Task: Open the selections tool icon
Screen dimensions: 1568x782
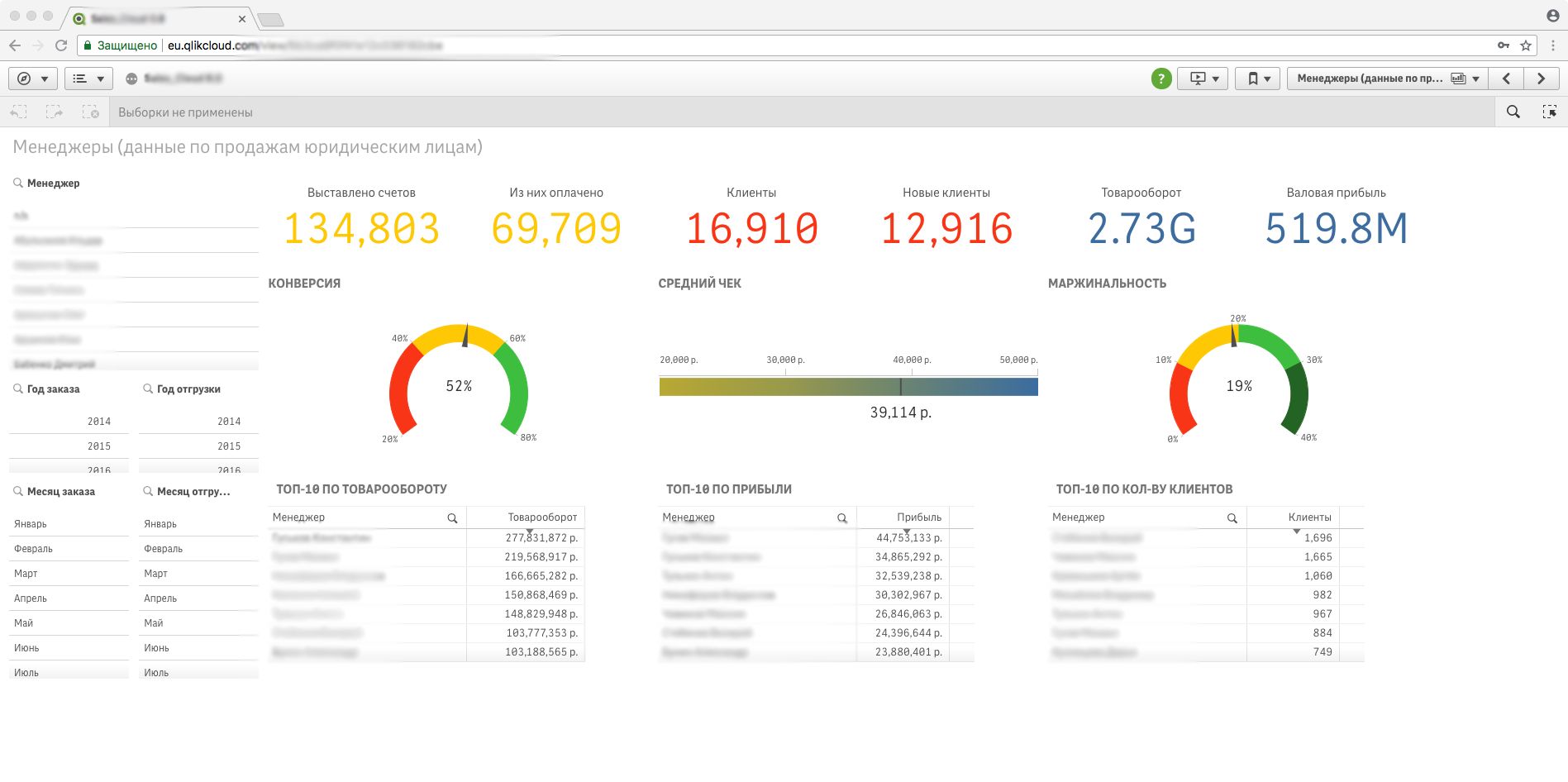Action: click(x=1550, y=112)
